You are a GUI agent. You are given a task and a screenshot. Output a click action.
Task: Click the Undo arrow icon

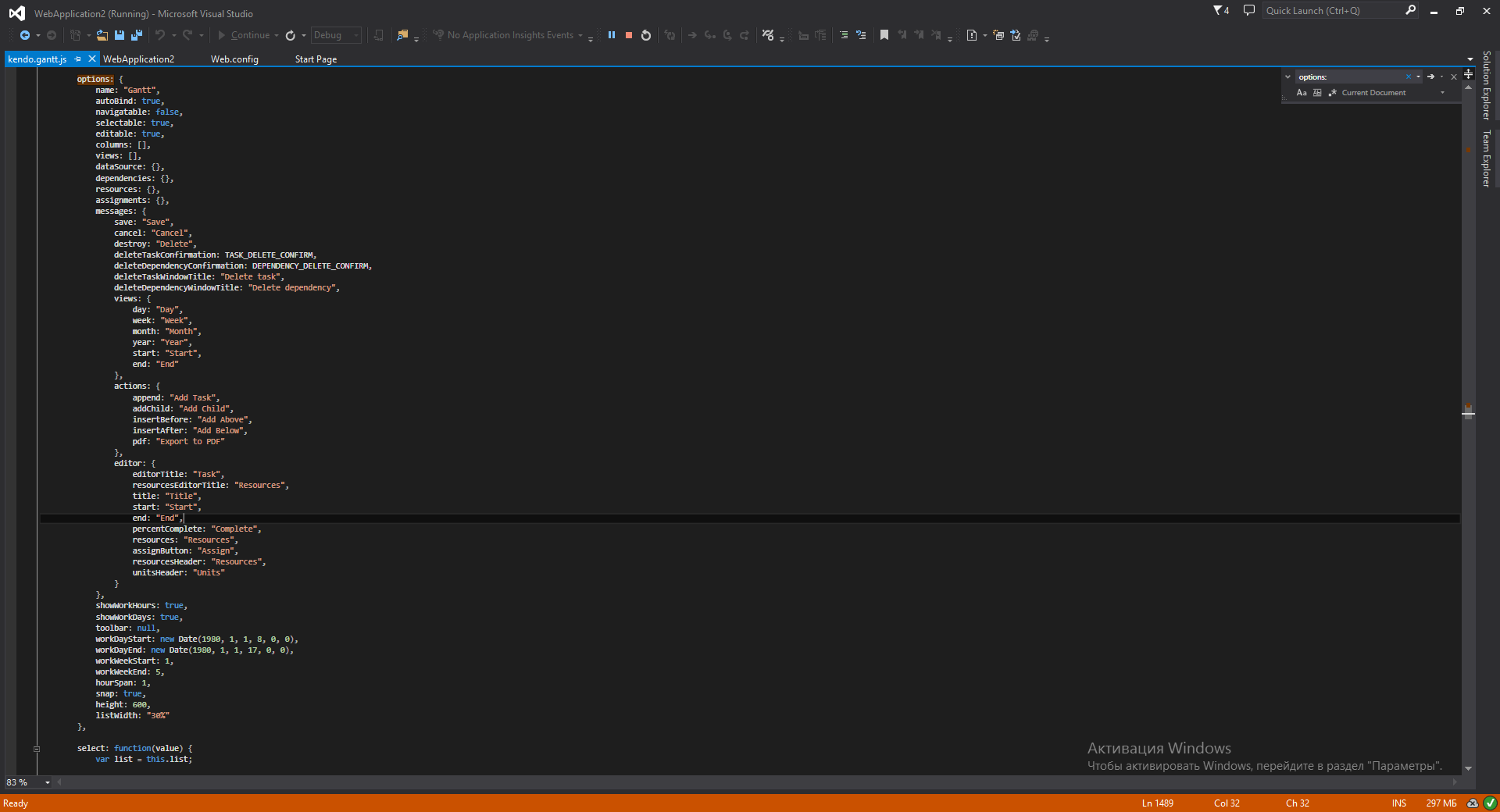click(160, 35)
